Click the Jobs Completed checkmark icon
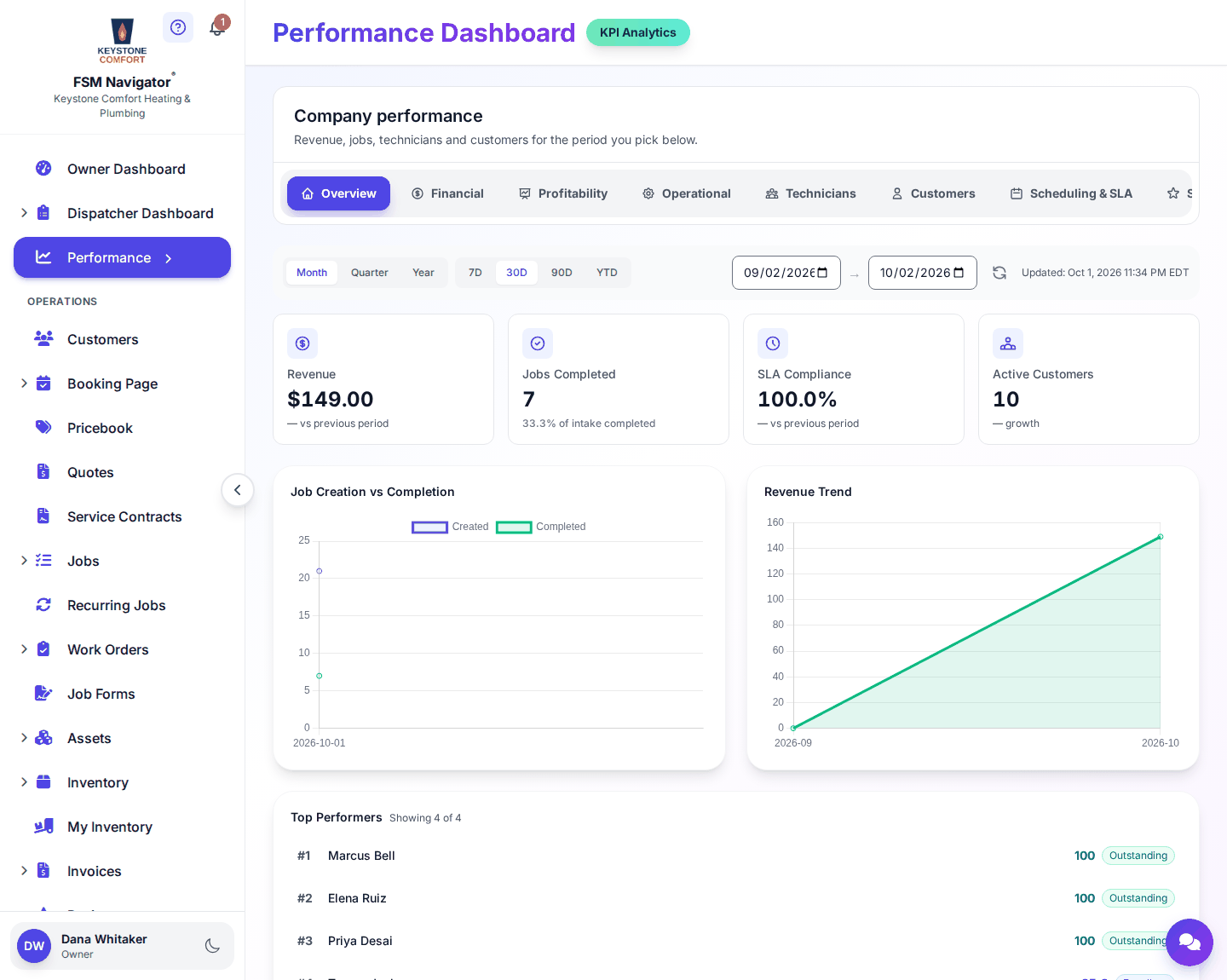1227x980 pixels. pos(538,343)
